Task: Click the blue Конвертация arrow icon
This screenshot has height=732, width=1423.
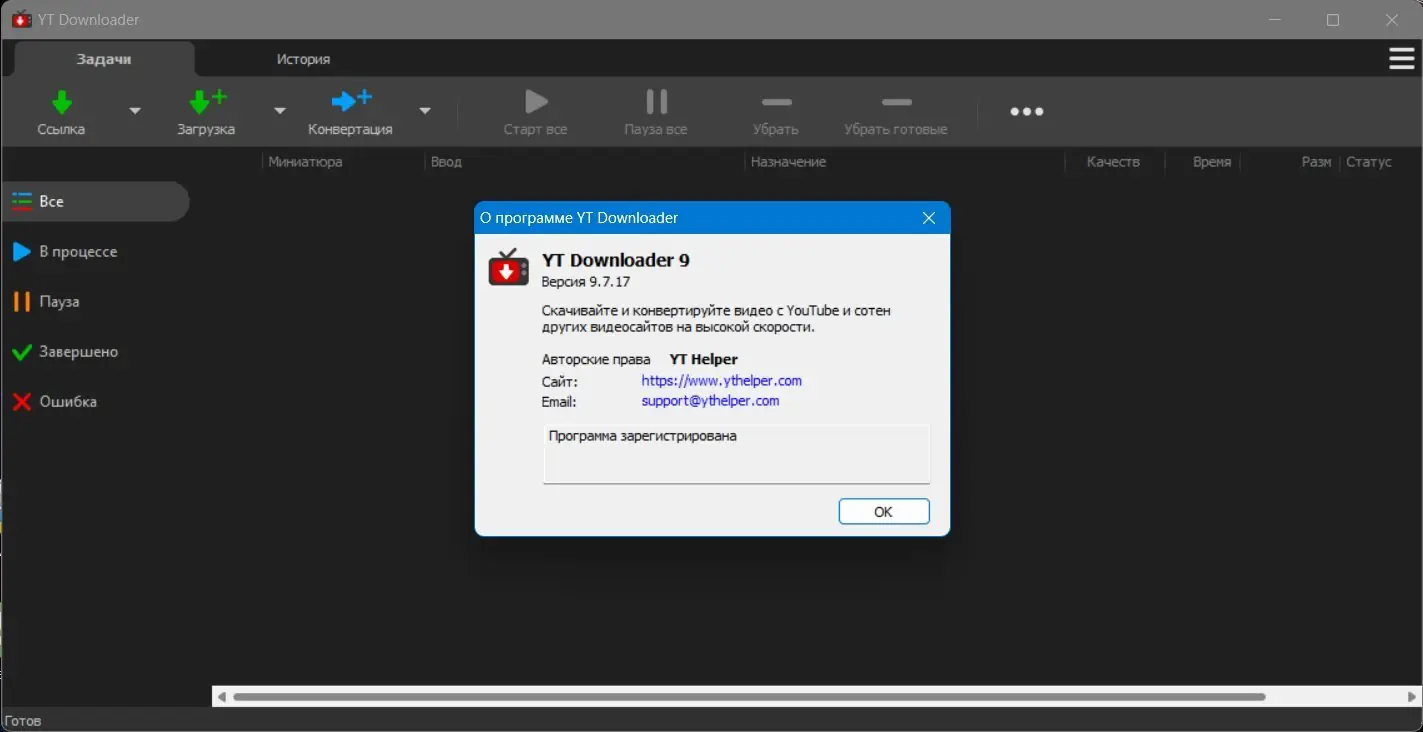Action: tap(351, 100)
